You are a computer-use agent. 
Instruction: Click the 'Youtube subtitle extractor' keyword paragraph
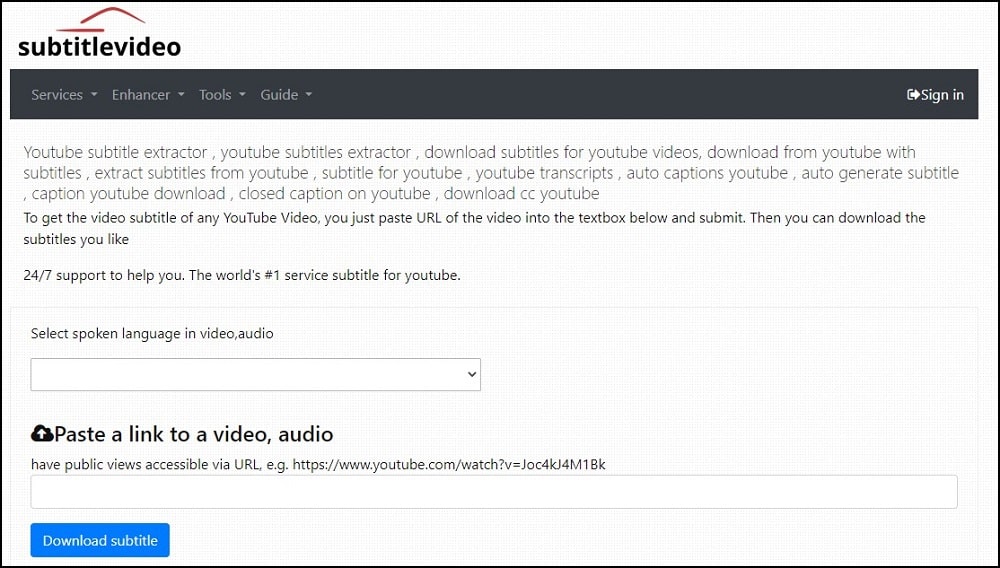(x=491, y=173)
